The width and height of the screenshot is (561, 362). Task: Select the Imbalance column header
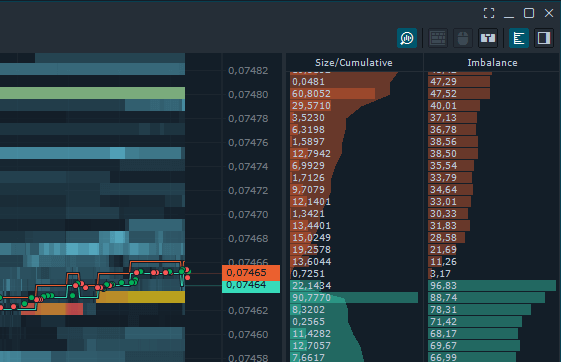492,63
